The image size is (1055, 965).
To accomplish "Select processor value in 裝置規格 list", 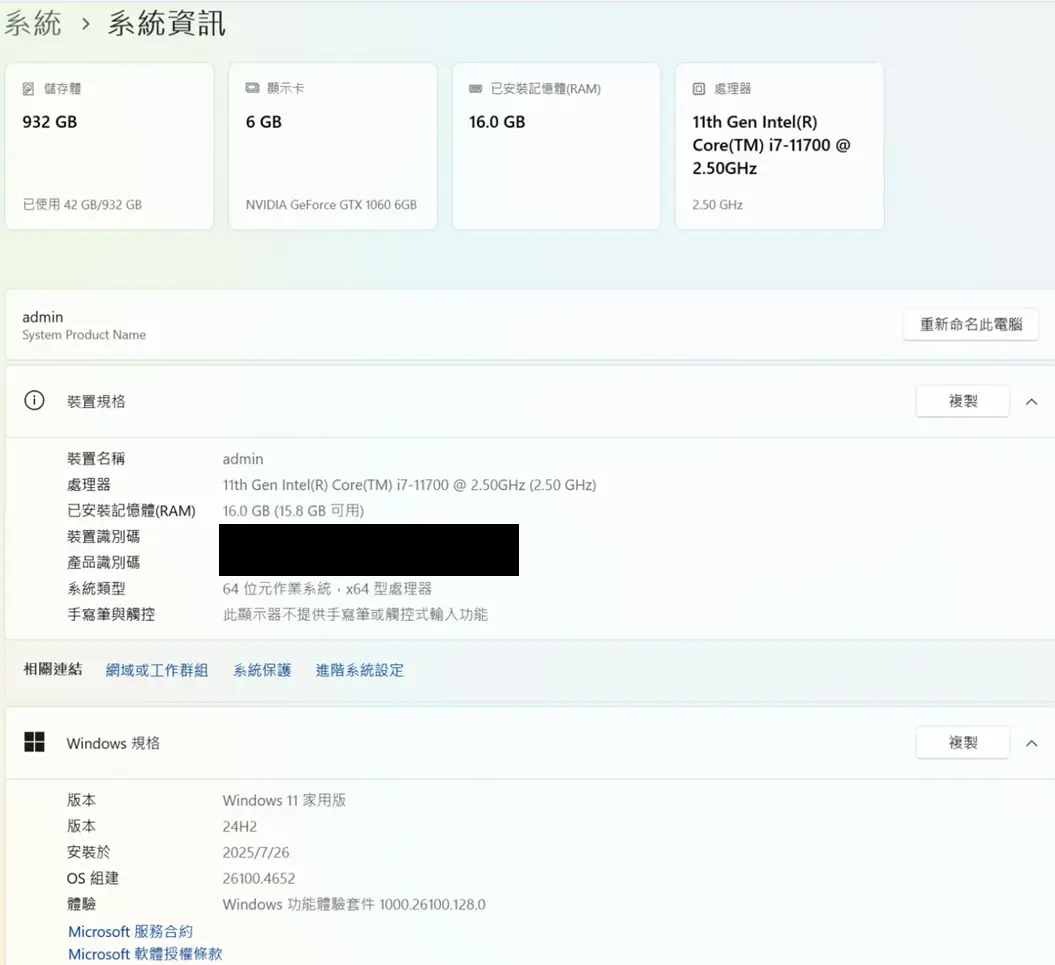I will (x=410, y=485).
